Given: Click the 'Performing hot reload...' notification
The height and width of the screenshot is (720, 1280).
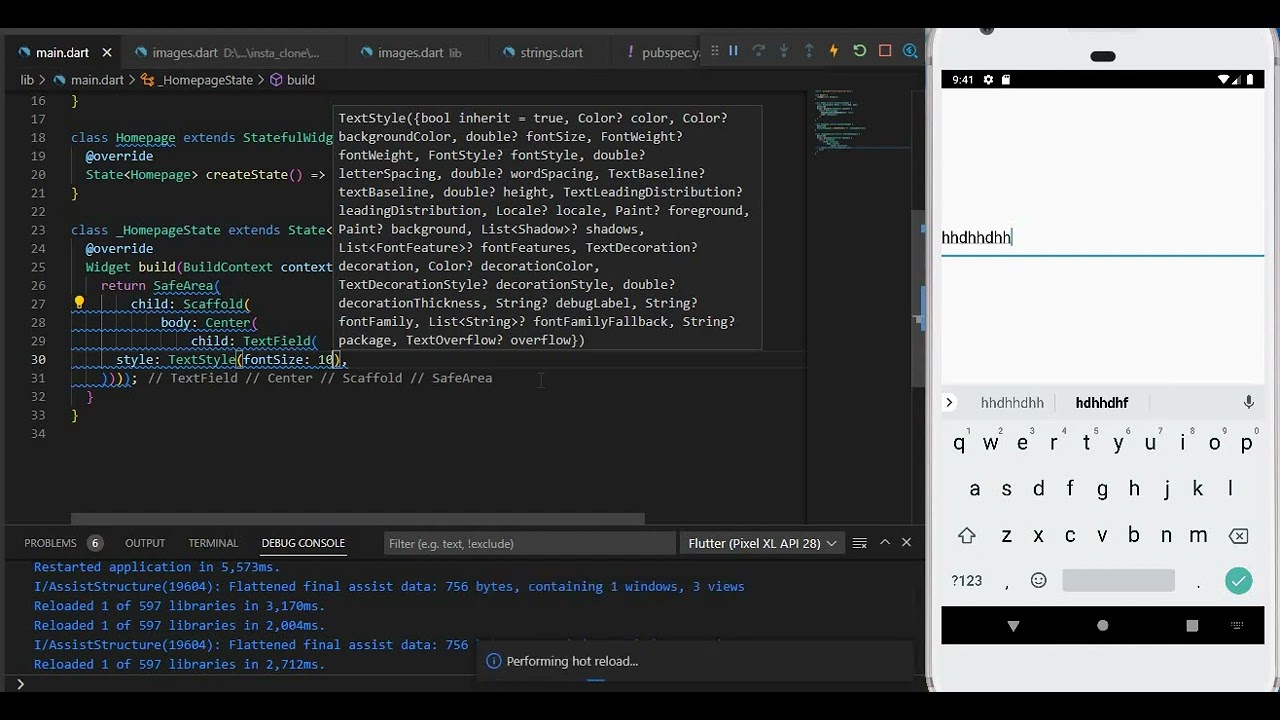Looking at the screenshot, I should [695, 661].
